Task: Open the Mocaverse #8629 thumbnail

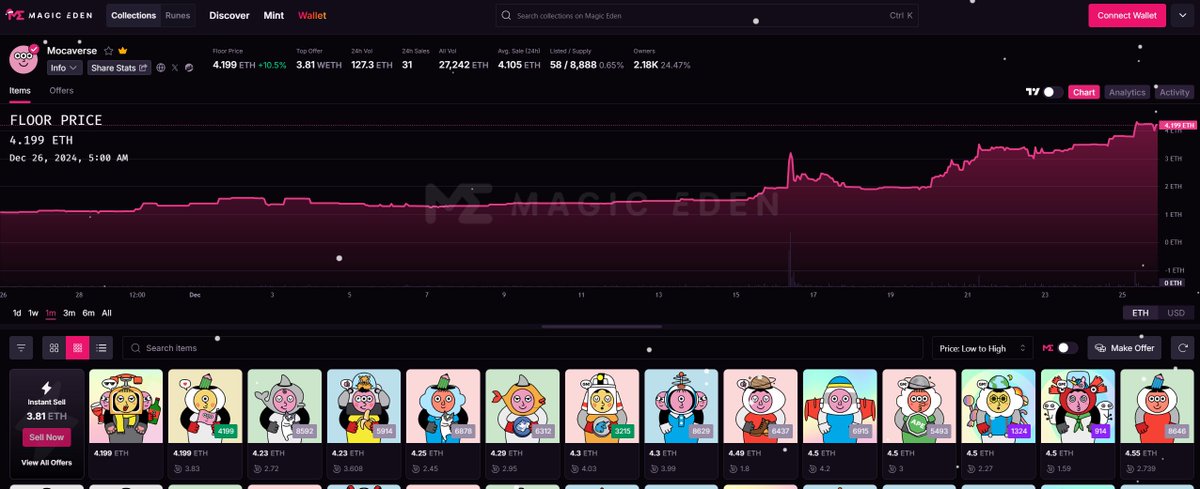Action: 681,406
